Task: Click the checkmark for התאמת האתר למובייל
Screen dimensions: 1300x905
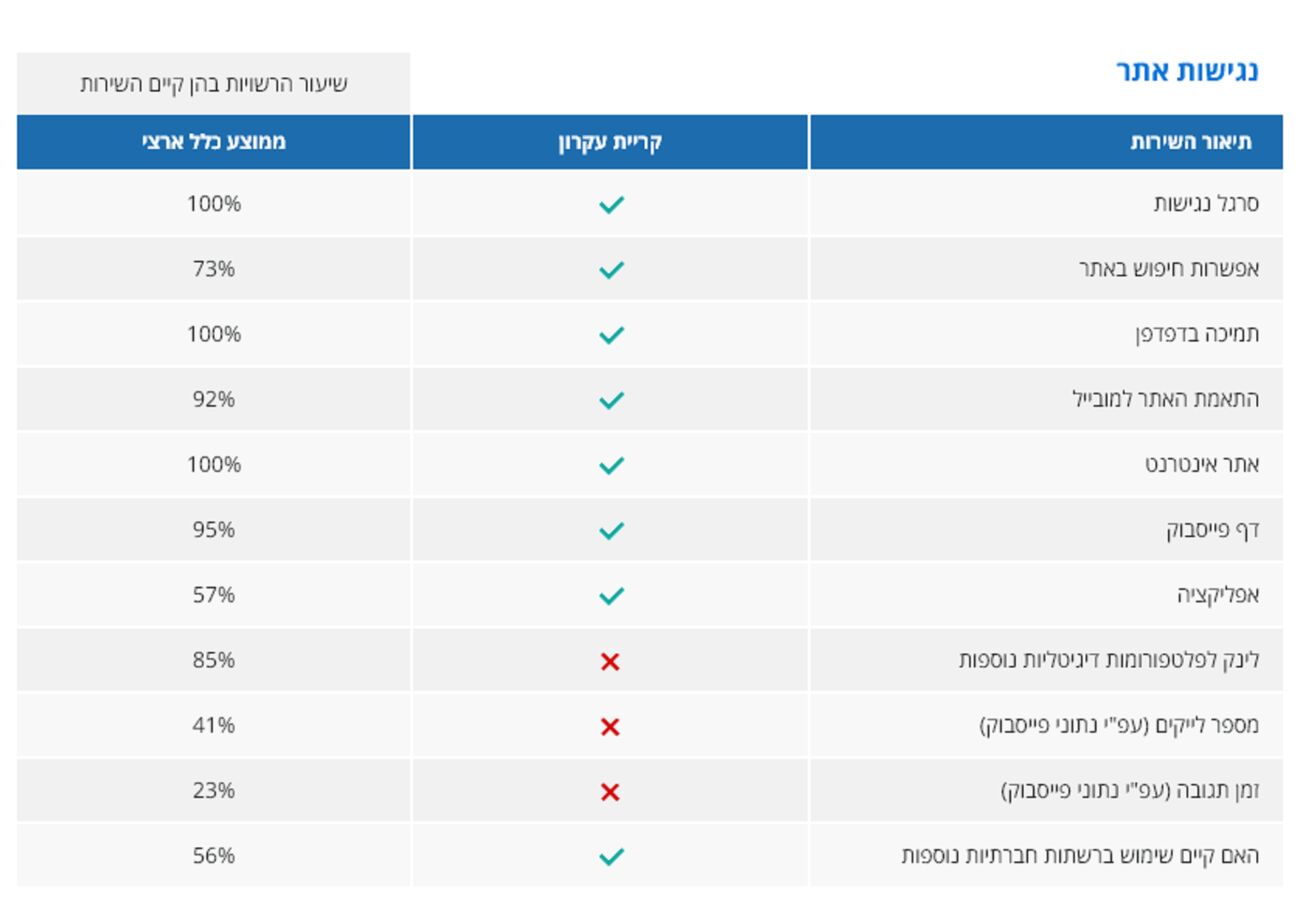Action: 611,400
